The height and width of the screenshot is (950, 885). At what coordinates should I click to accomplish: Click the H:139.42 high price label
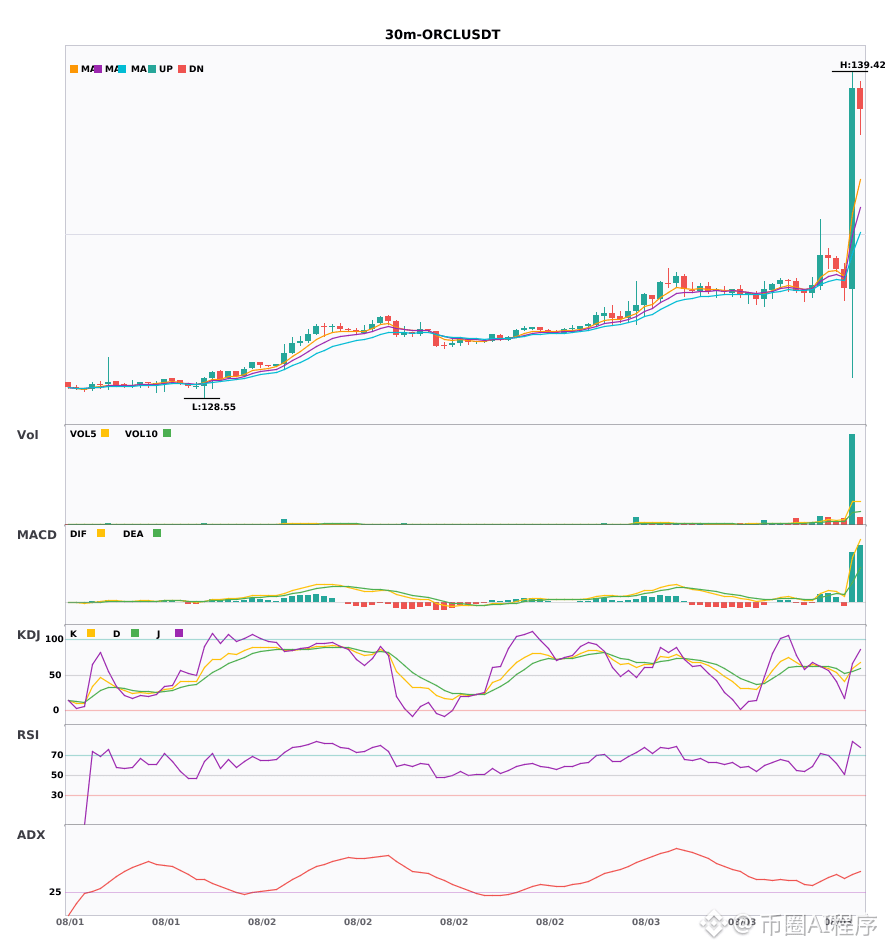pyautogui.click(x=862, y=65)
